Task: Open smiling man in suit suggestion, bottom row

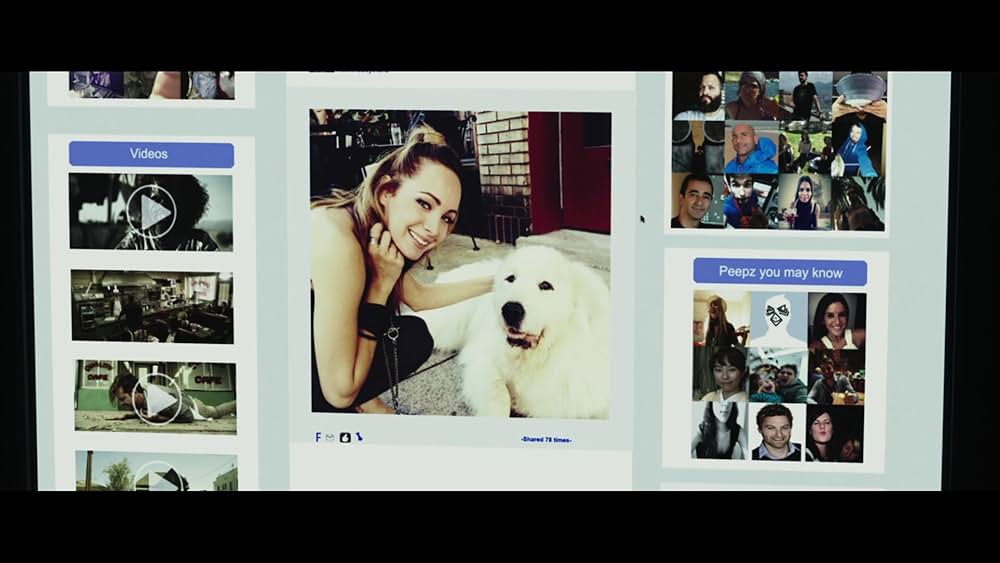Action: point(778,431)
